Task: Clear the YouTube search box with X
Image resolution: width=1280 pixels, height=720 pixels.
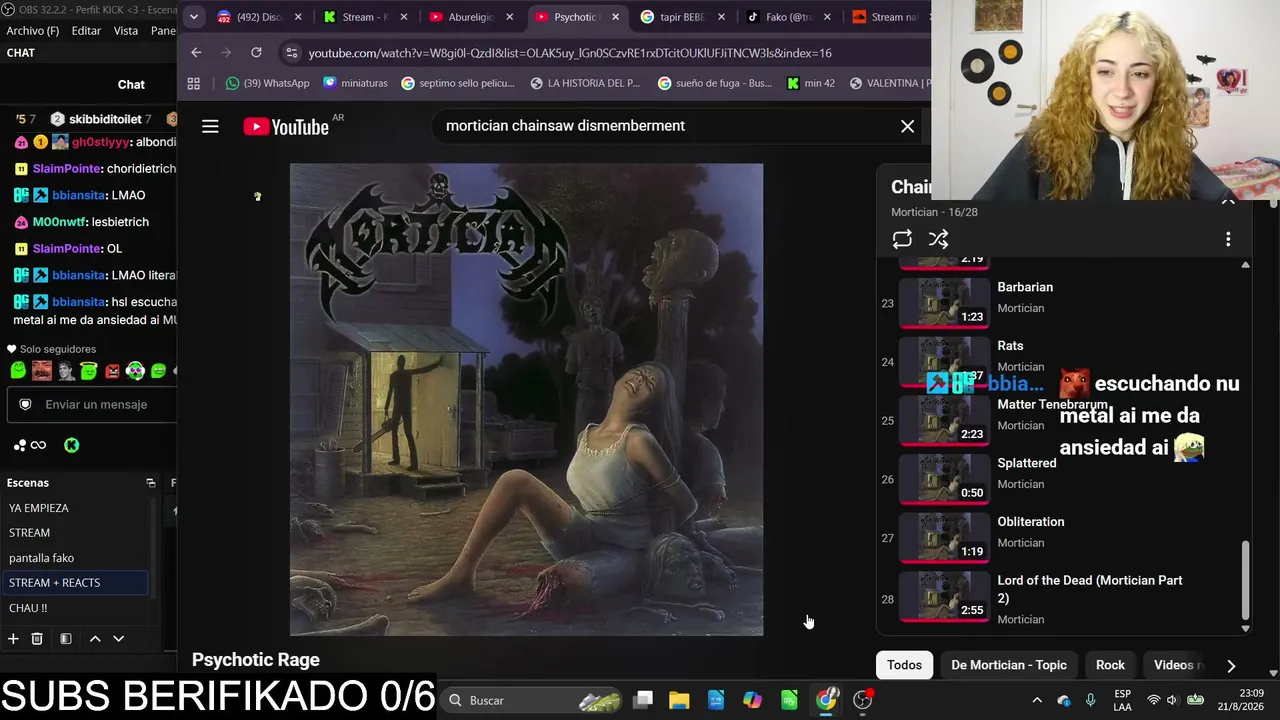Action: point(907,126)
